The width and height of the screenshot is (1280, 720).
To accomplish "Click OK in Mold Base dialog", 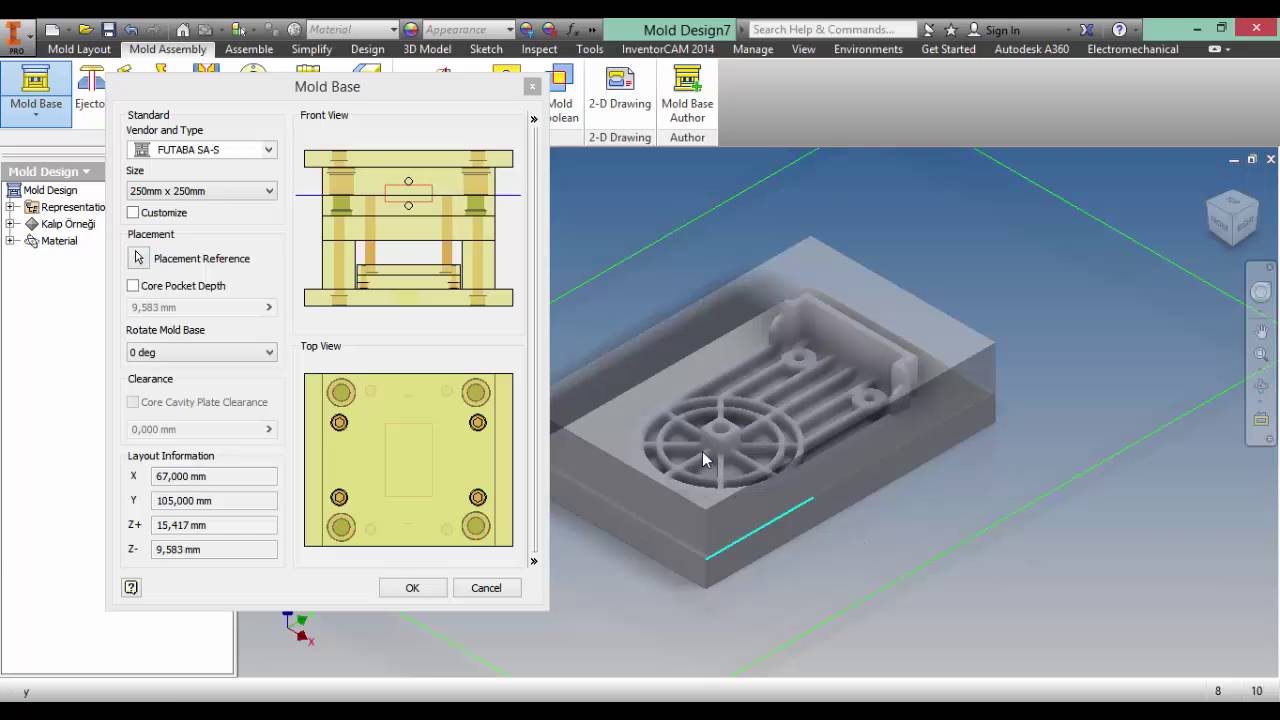I will (x=412, y=588).
